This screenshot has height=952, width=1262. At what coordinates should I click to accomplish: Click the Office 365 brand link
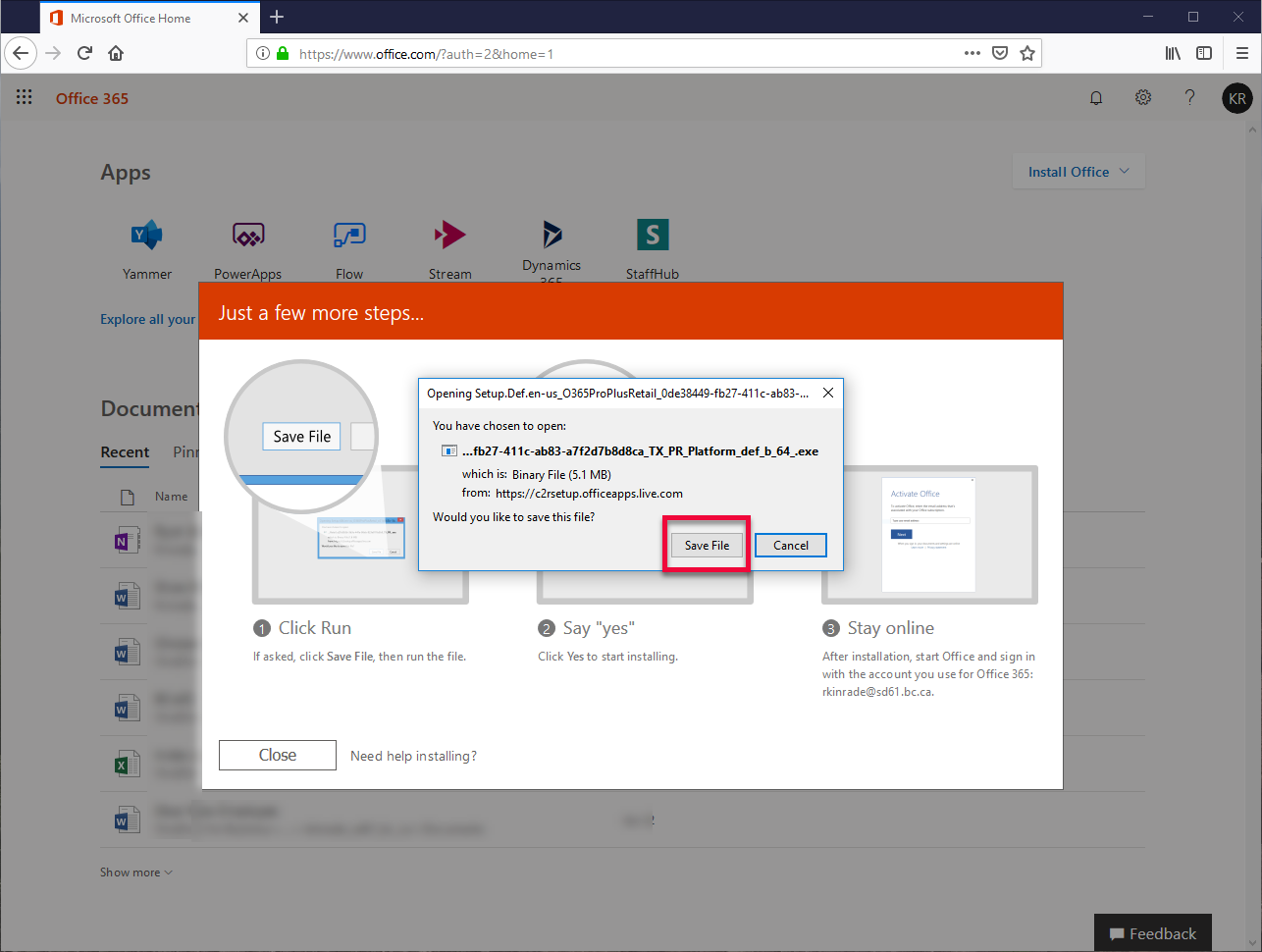point(92,98)
